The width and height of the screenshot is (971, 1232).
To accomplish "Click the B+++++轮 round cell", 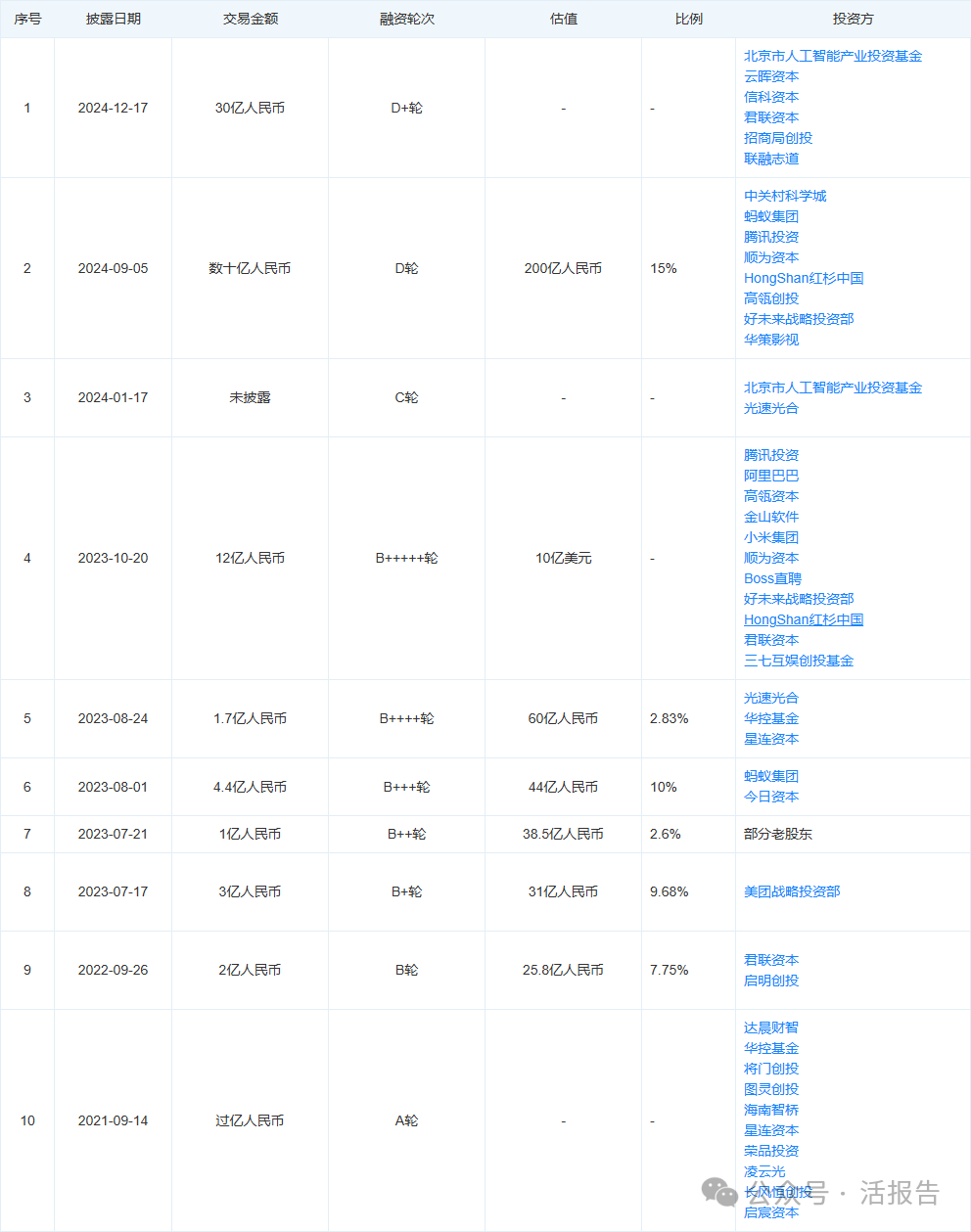I will [407, 558].
